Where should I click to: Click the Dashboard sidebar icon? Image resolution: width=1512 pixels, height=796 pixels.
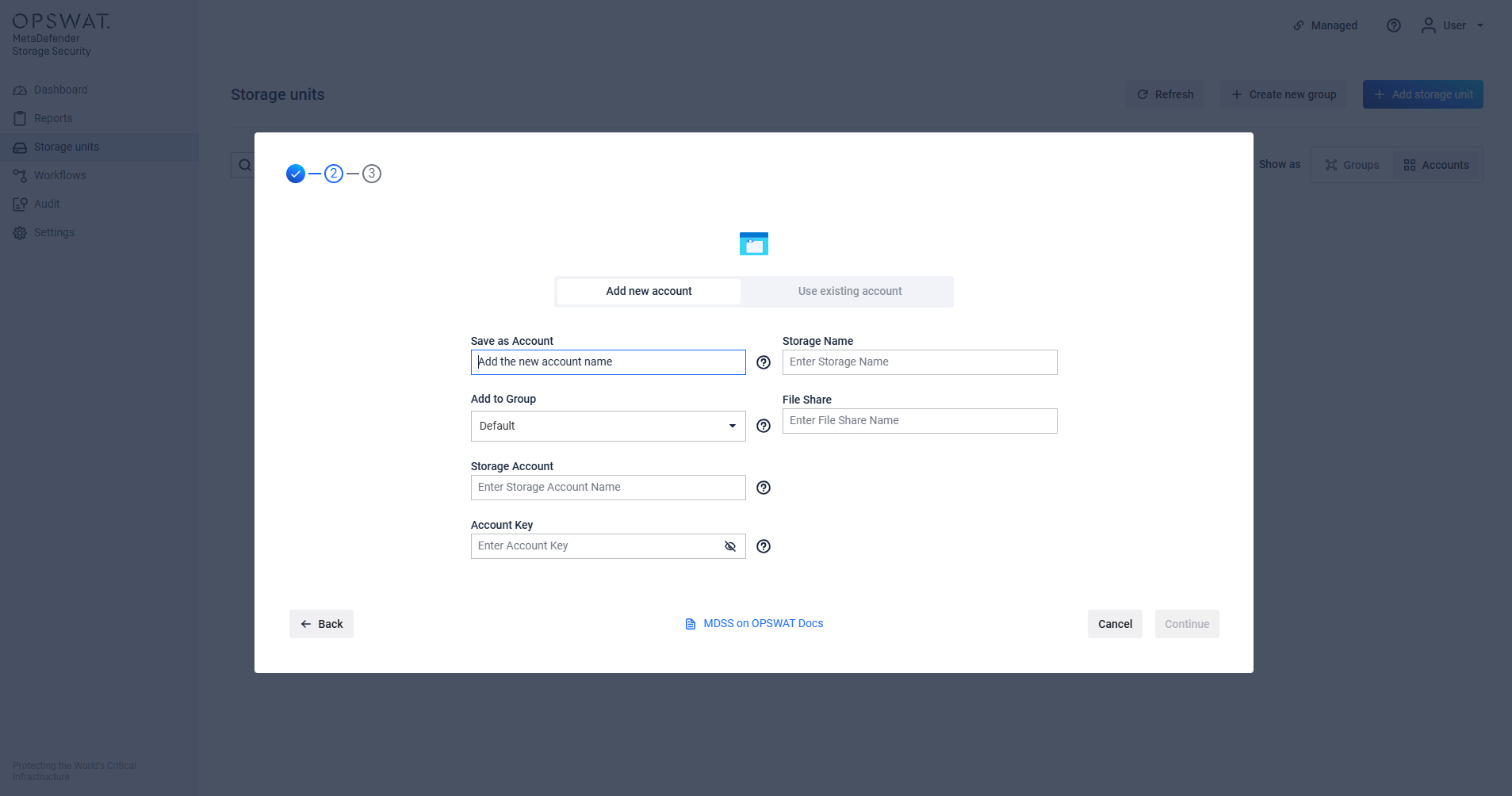(x=20, y=90)
